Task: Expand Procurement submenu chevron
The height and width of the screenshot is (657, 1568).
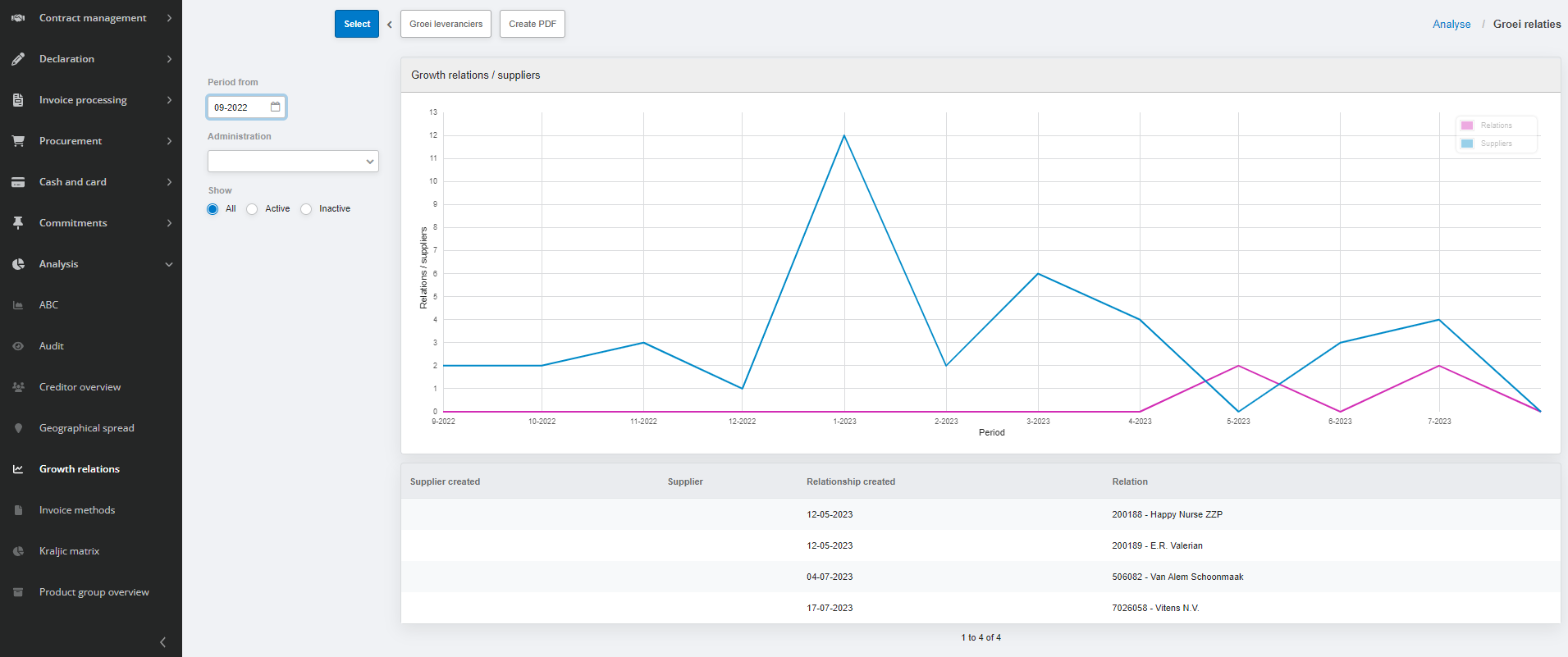Action: pos(169,141)
